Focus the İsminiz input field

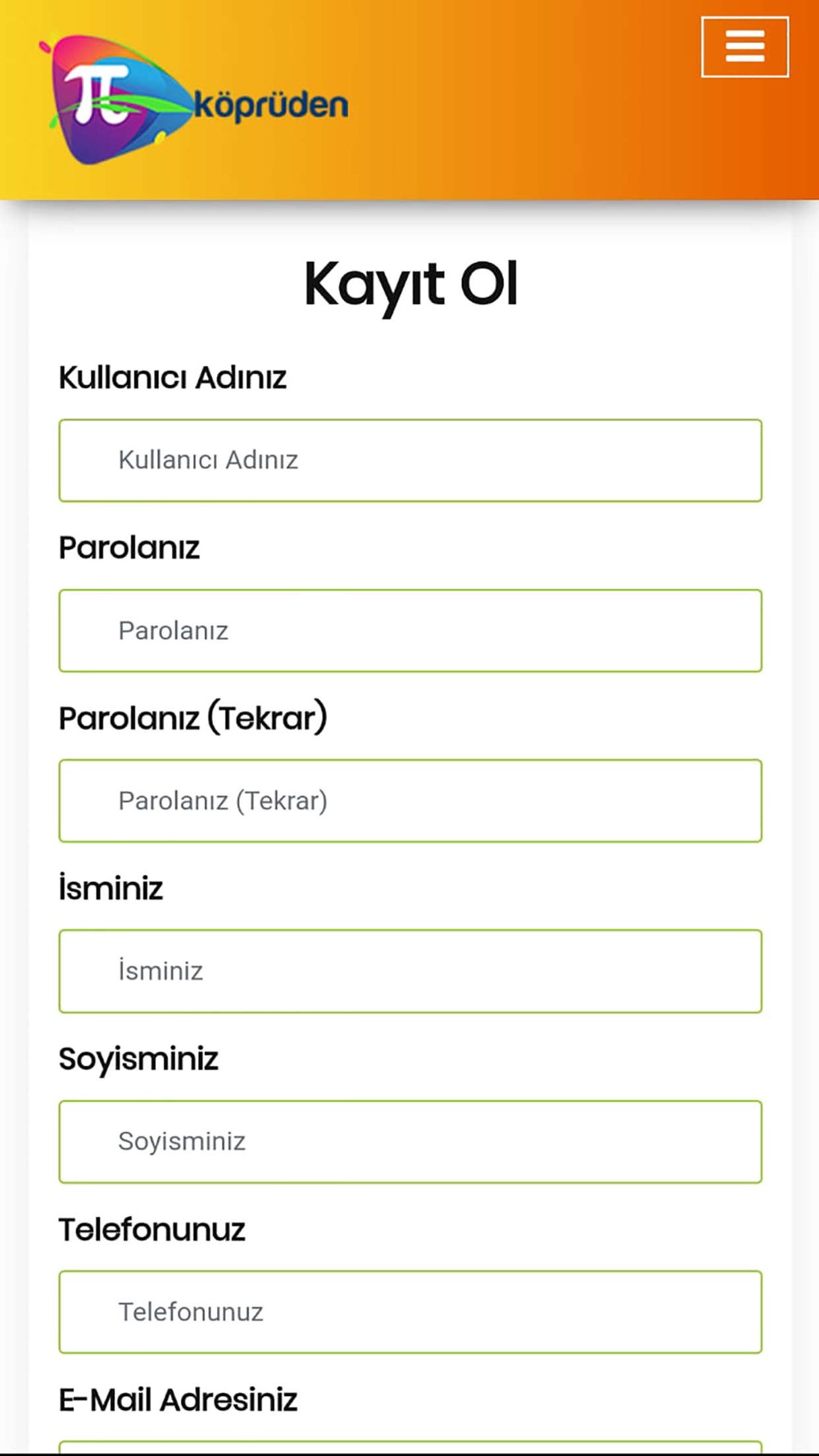click(410, 971)
